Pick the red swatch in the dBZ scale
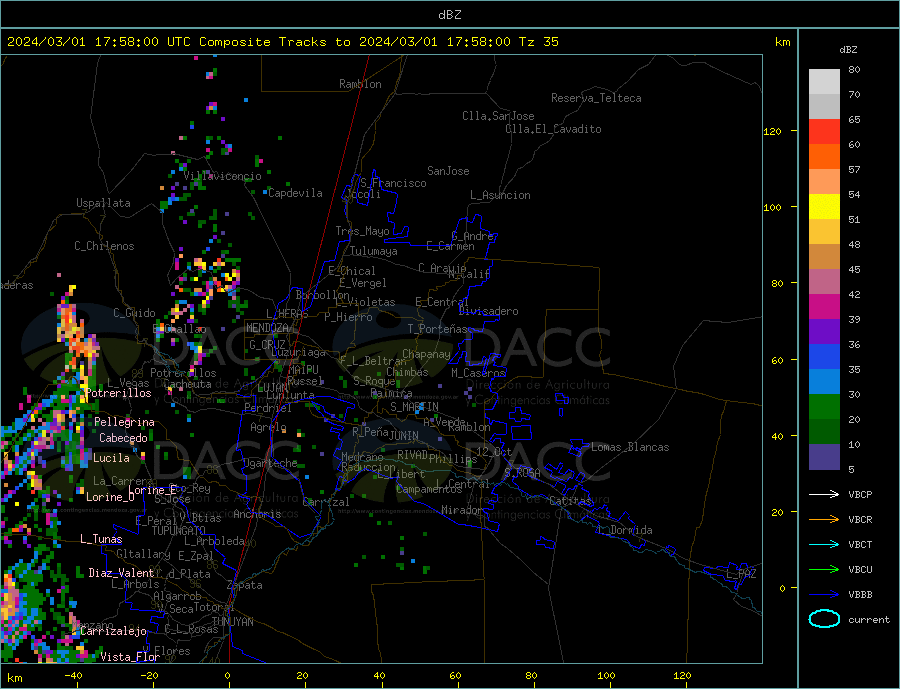 (824, 131)
